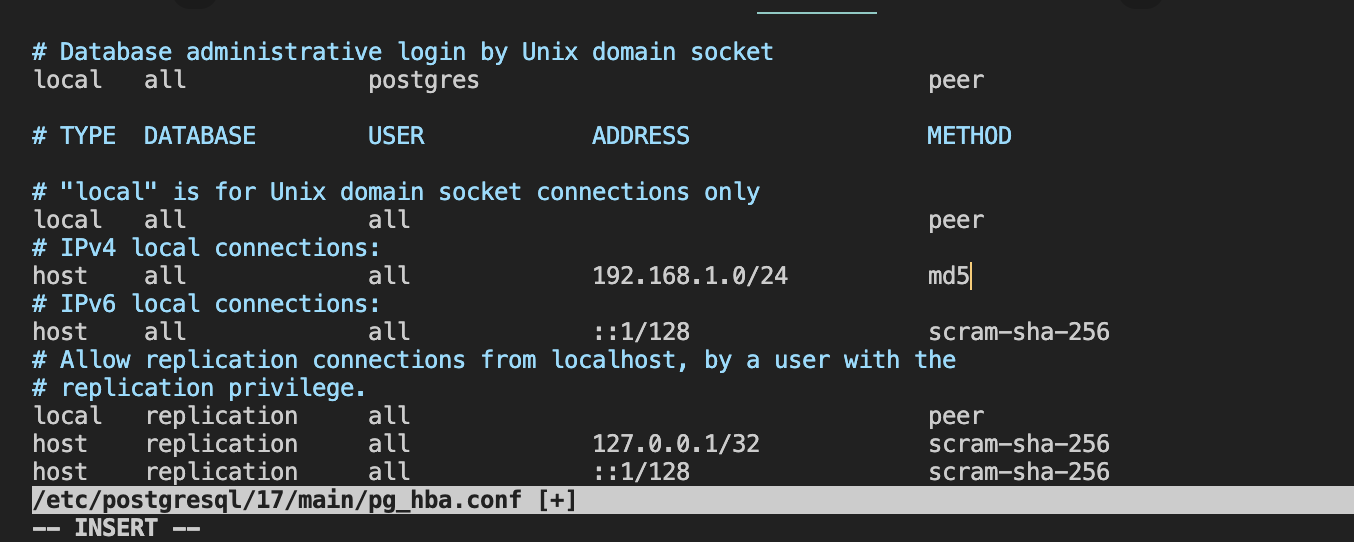Click the ::1/128 address on last replication line

pos(641,471)
